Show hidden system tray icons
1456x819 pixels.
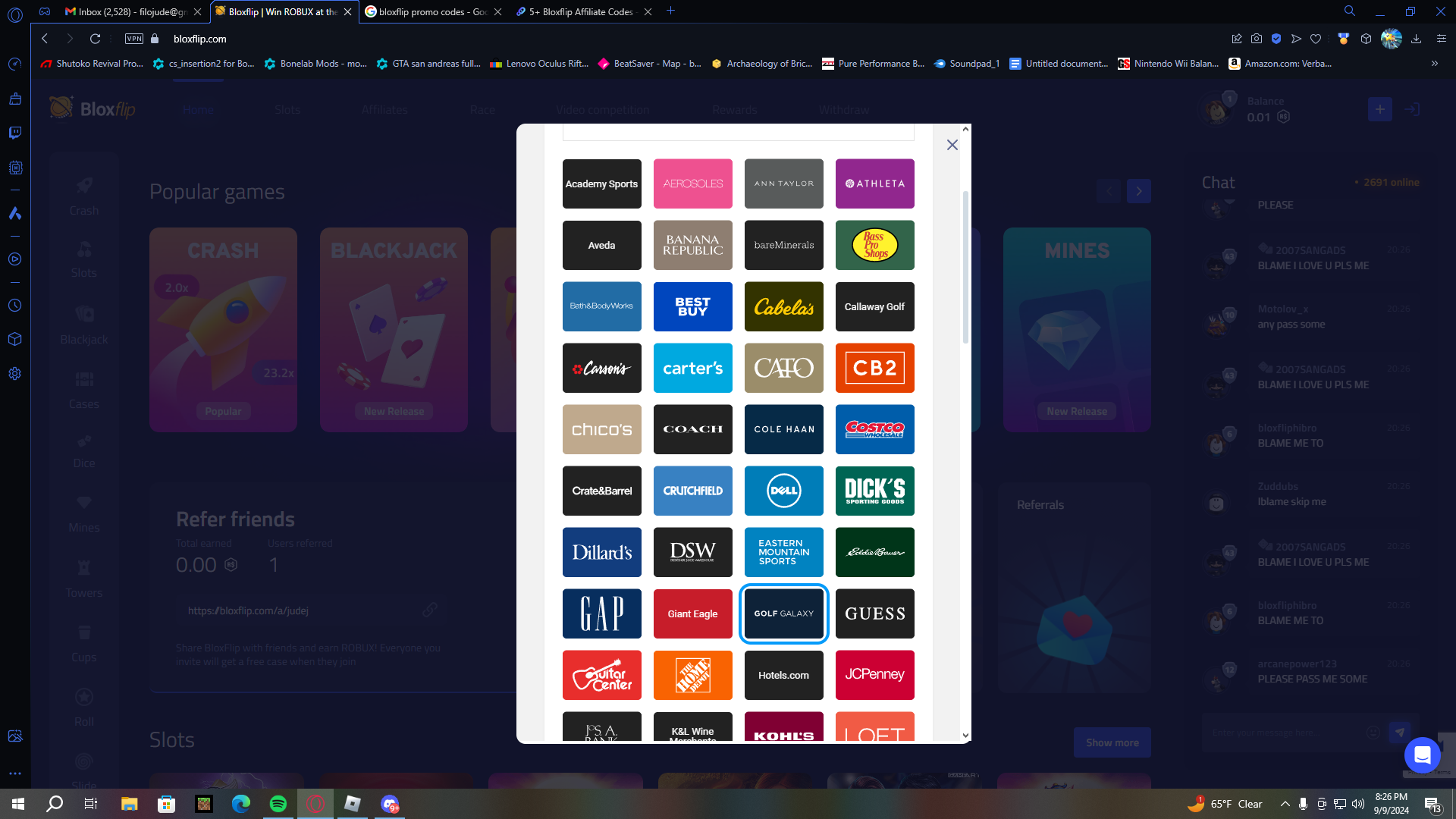(1285, 804)
